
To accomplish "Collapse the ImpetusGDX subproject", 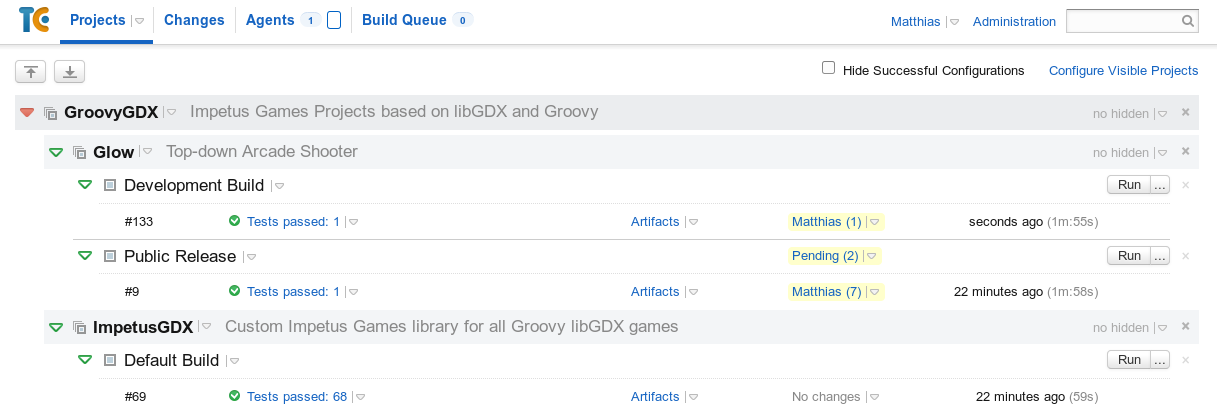I will (x=56, y=327).
